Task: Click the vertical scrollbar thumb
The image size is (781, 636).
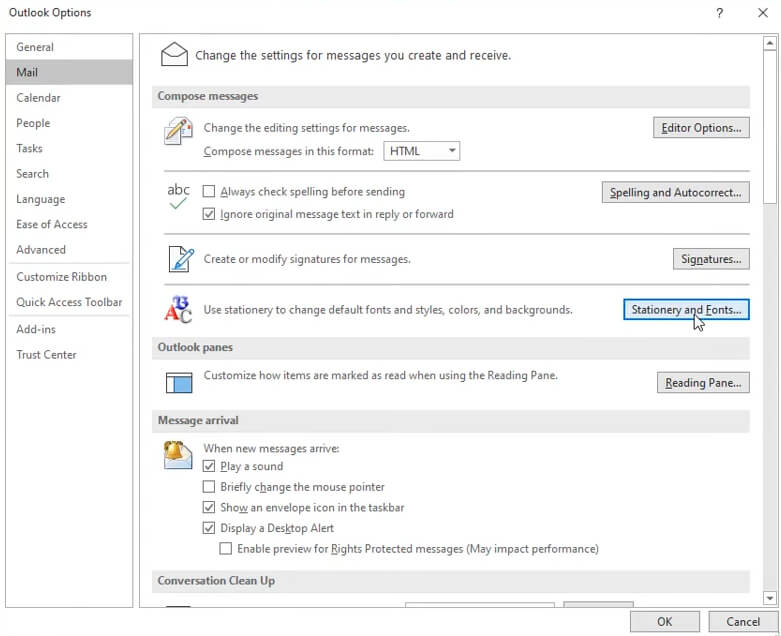Action: (x=770, y=127)
